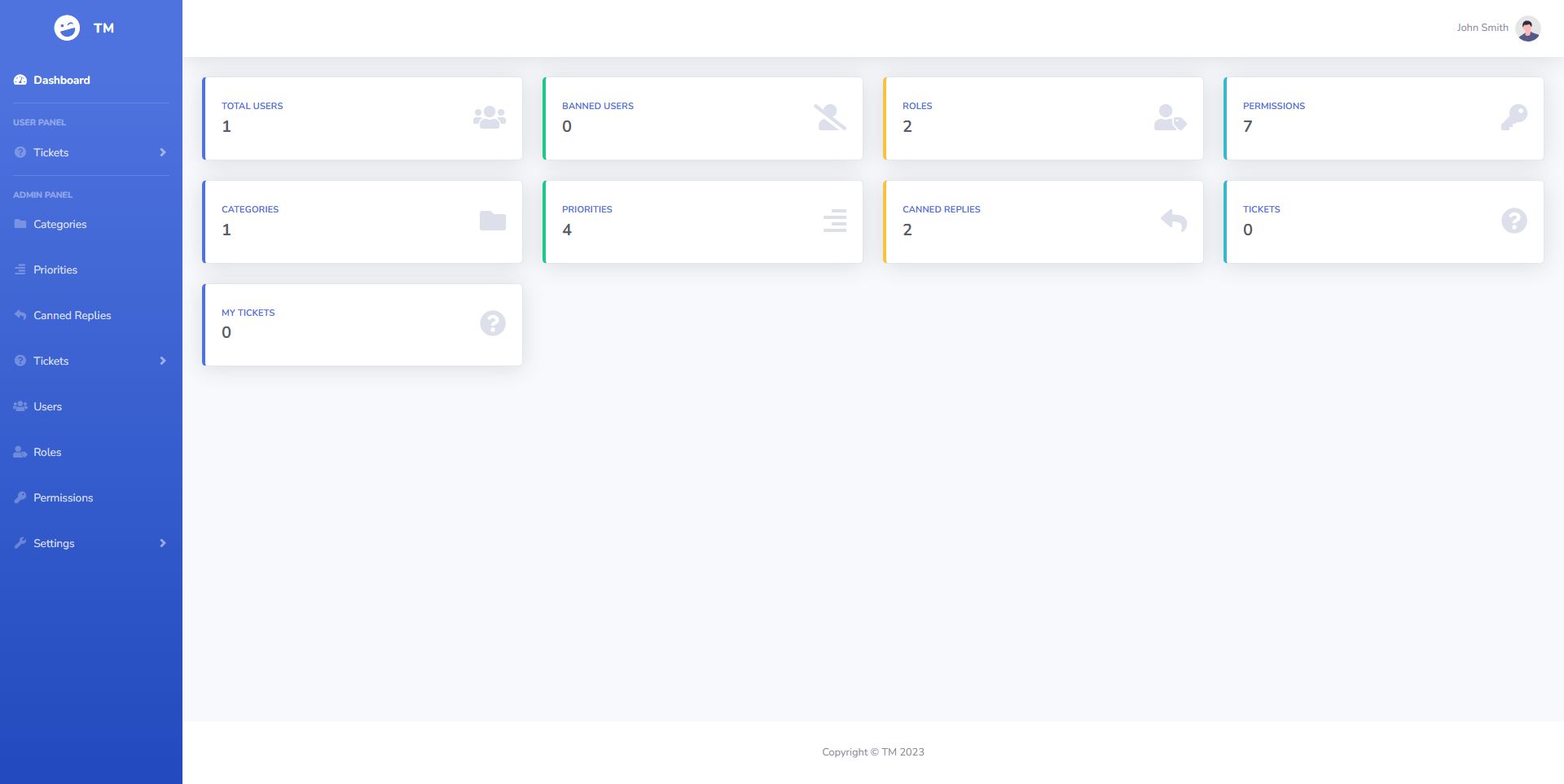The height and width of the screenshot is (784, 1564).
Task: Expand the Admin Panel Tickets chevron
Action: pos(163,361)
